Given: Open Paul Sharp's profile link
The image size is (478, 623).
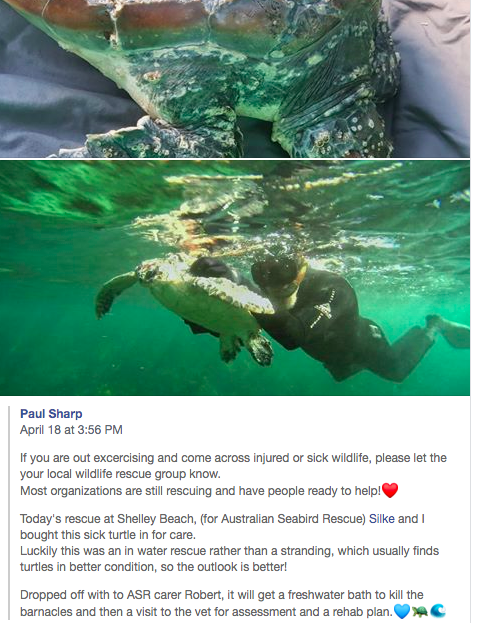Looking at the screenshot, I should click(x=51, y=414).
